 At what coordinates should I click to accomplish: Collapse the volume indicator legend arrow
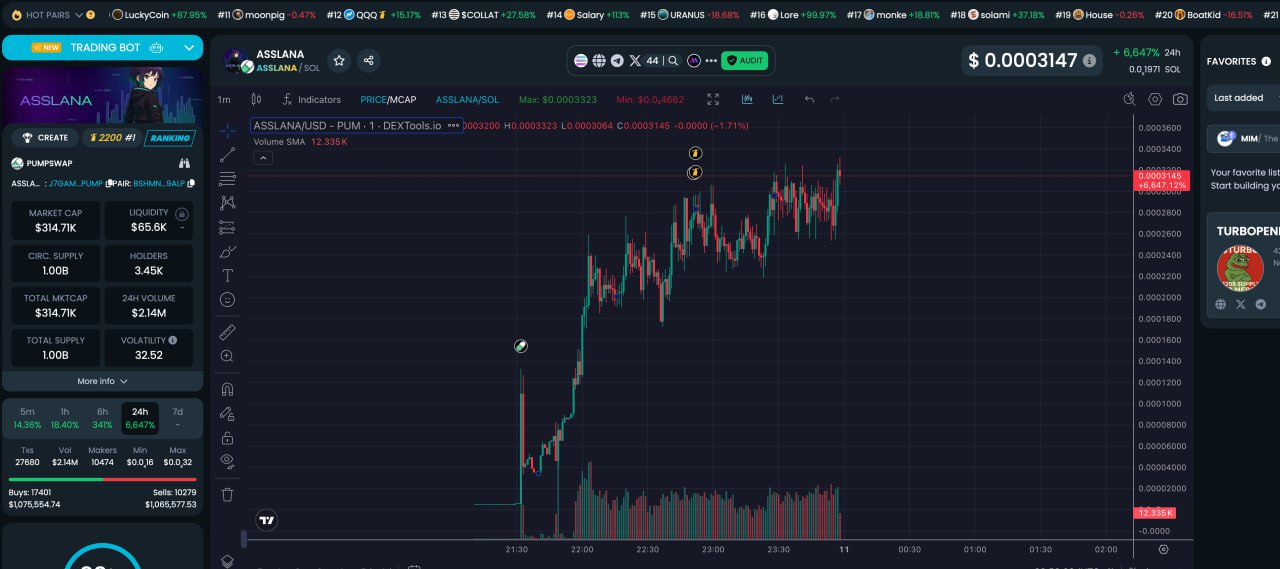coord(263,158)
